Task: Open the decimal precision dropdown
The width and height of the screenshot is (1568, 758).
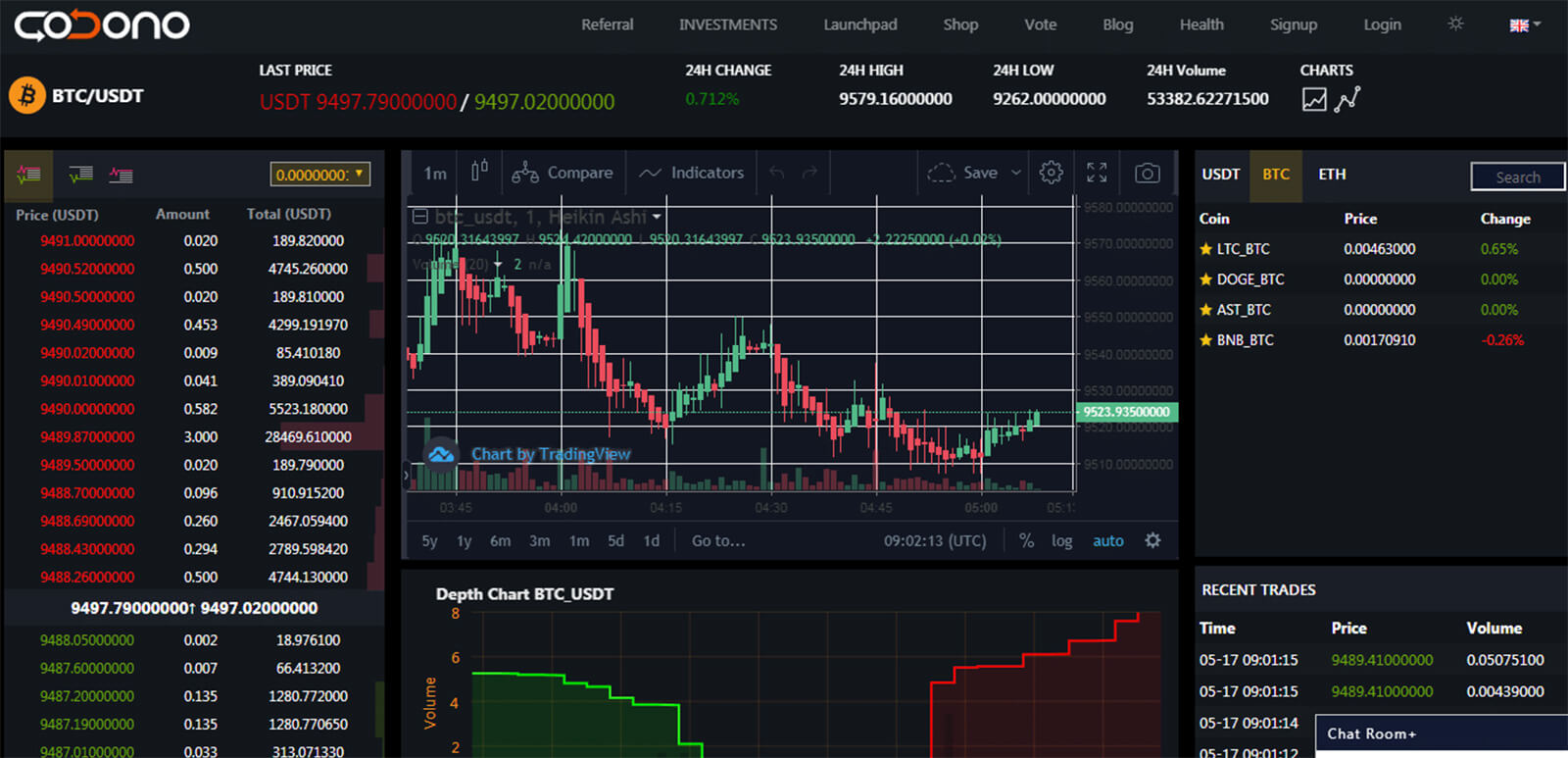Action: [319, 175]
